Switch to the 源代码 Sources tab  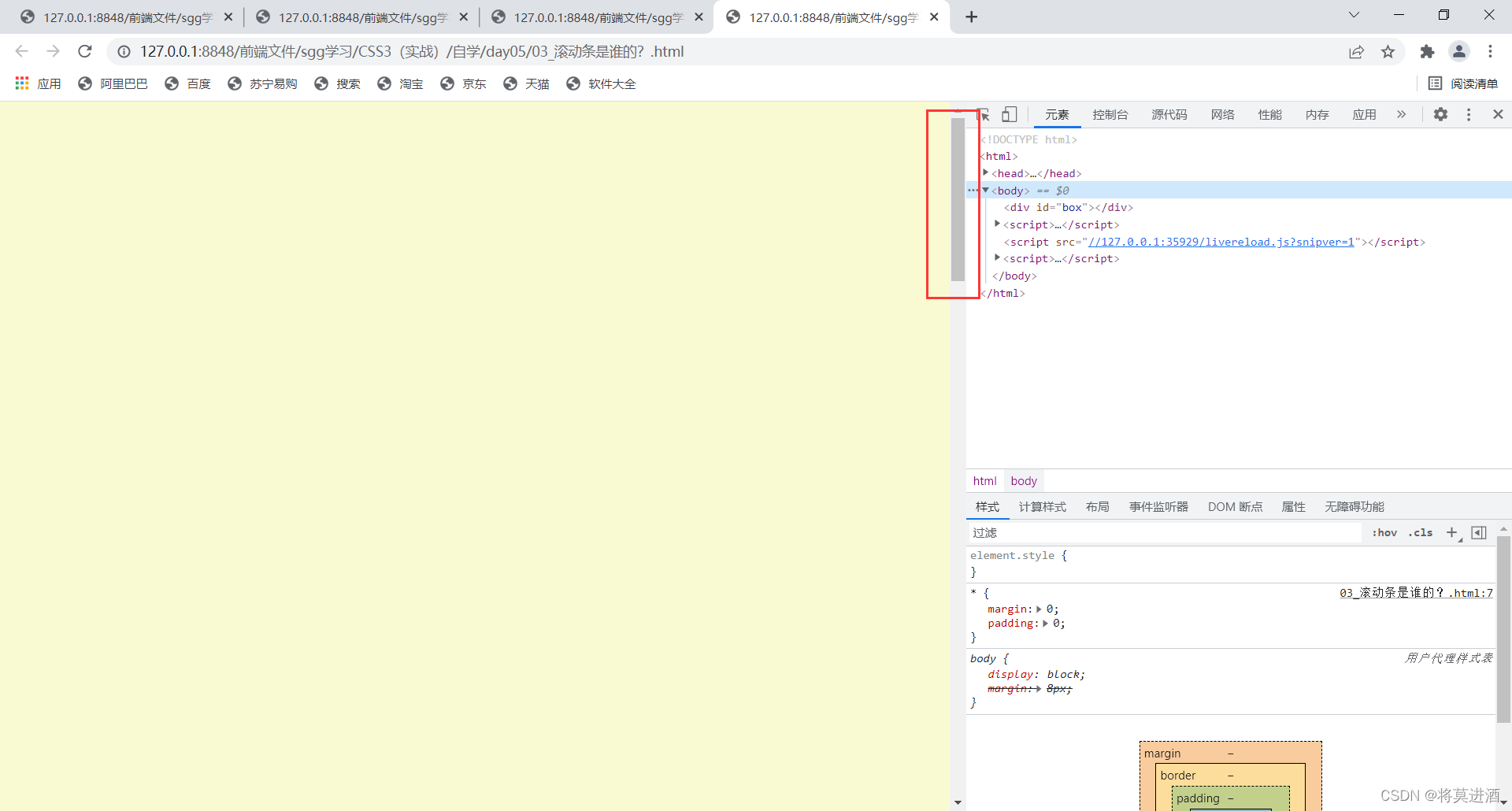click(1169, 115)
